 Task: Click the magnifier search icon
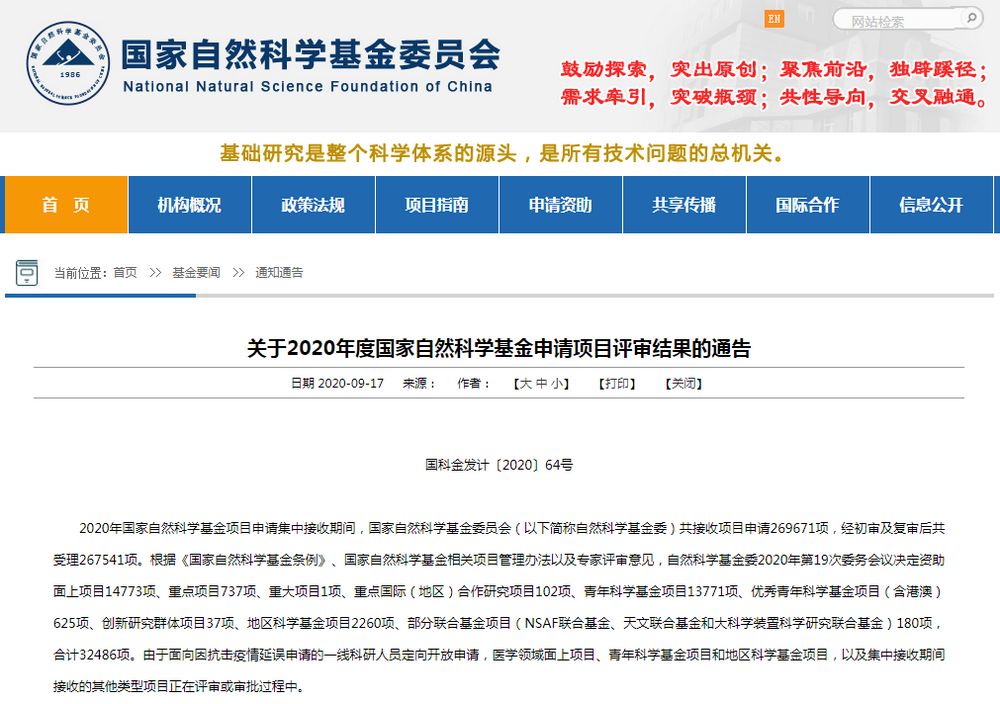point(972,18)
